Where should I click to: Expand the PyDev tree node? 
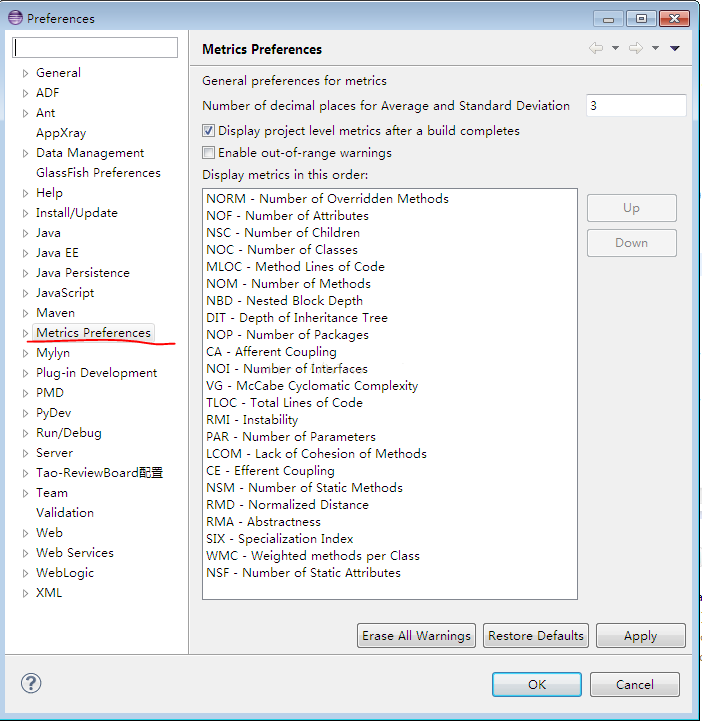click(x=25, y=413)
